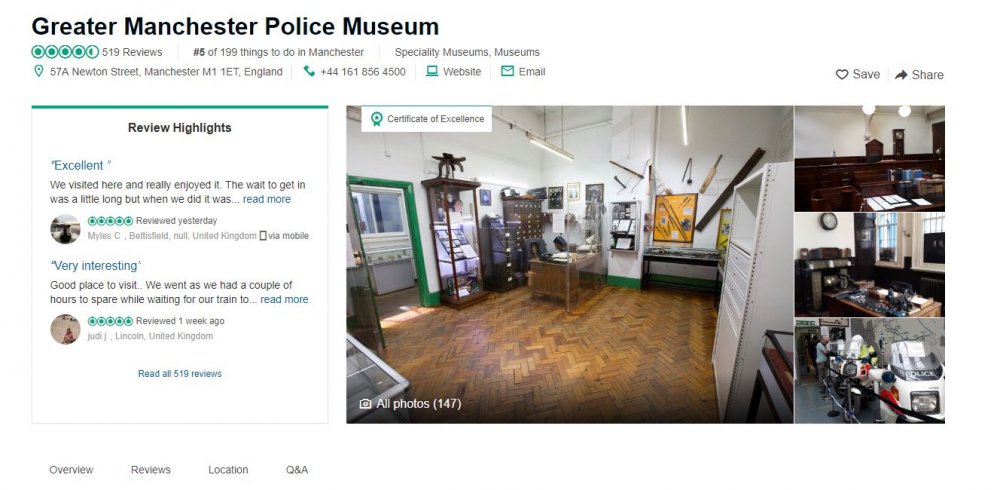Click the laptop Website icon

(432, 71)
